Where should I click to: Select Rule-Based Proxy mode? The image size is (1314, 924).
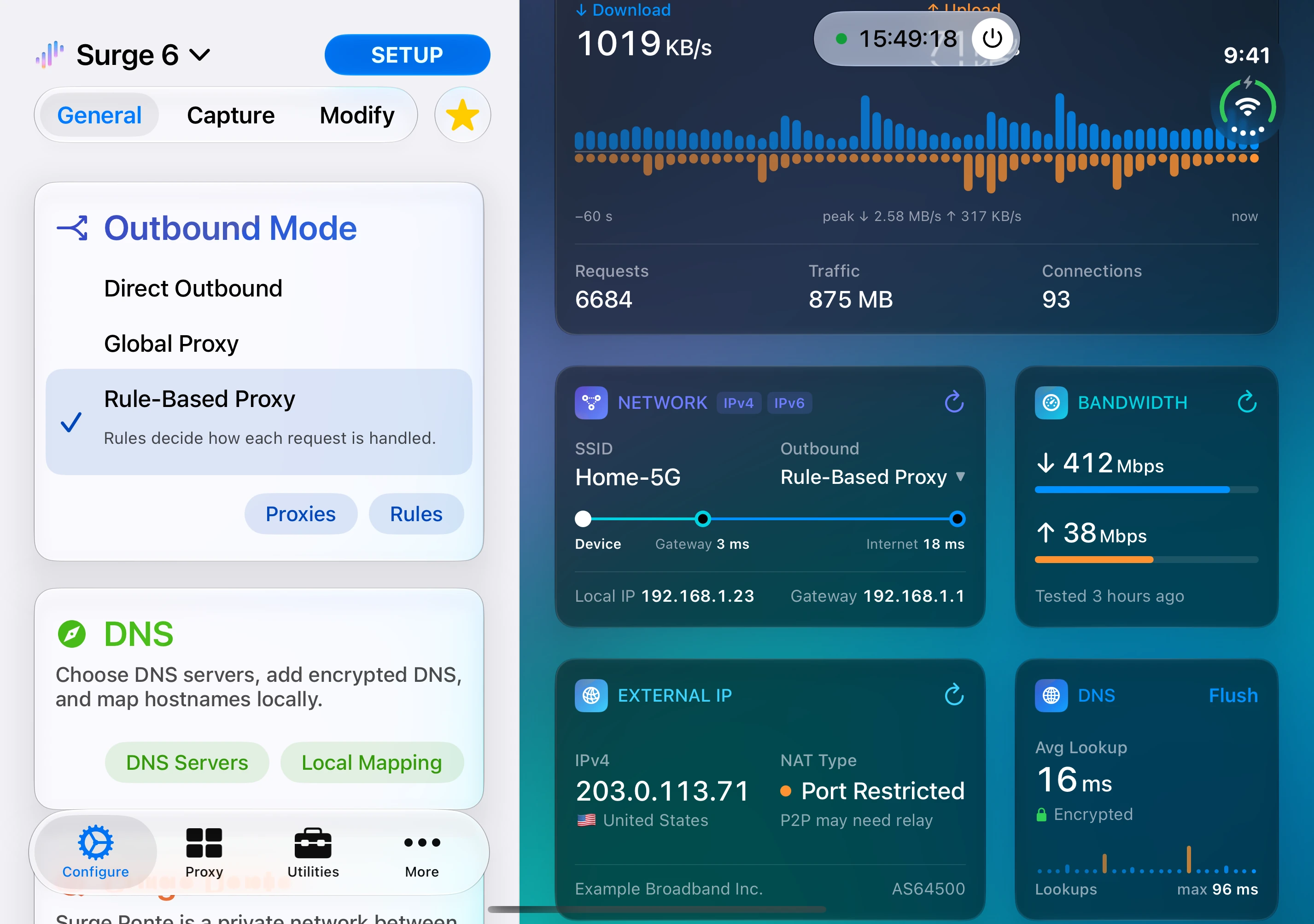[259, 422]
